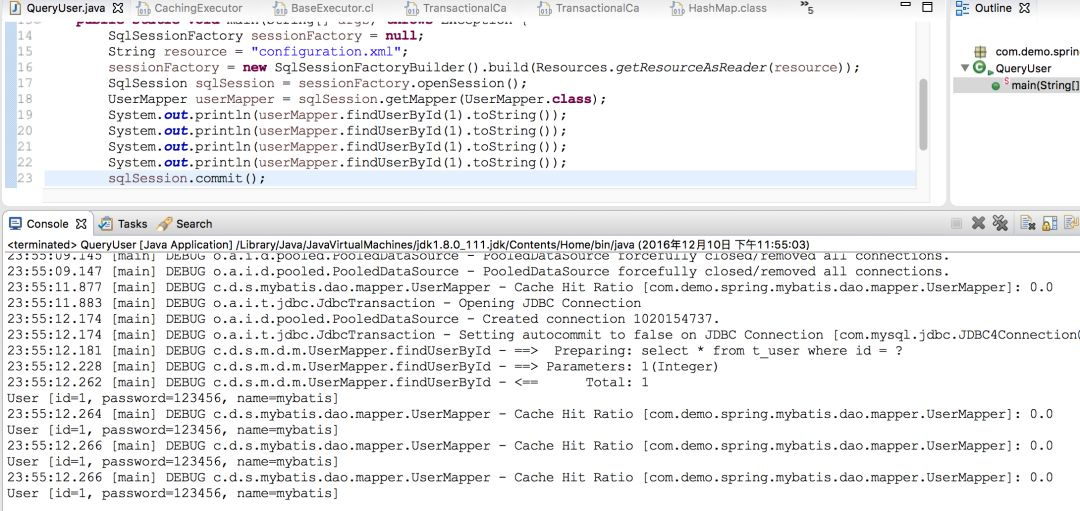
Task: Click the package icon in the Outline
Action: 981,52
